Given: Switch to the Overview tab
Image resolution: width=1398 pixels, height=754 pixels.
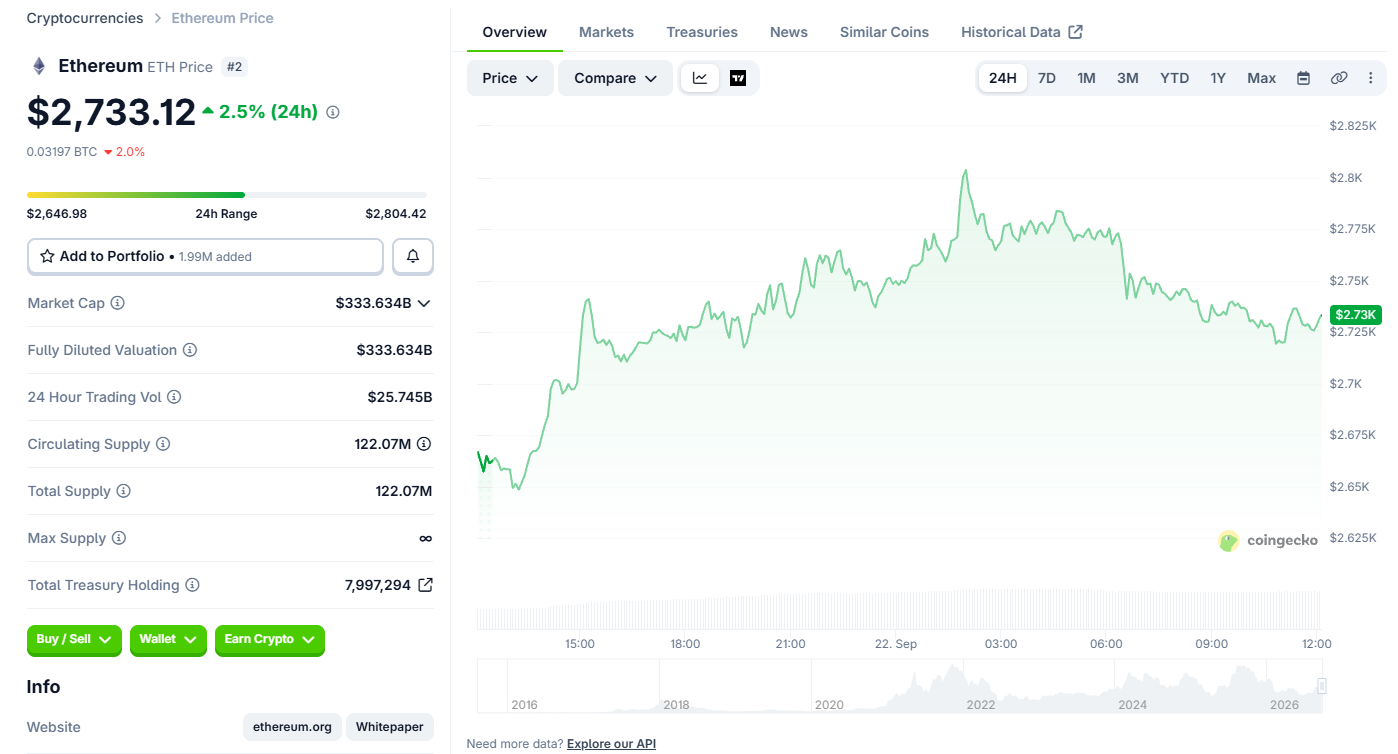Looking at the screenshot, I should pyautogui.click(x=515, y=32).
